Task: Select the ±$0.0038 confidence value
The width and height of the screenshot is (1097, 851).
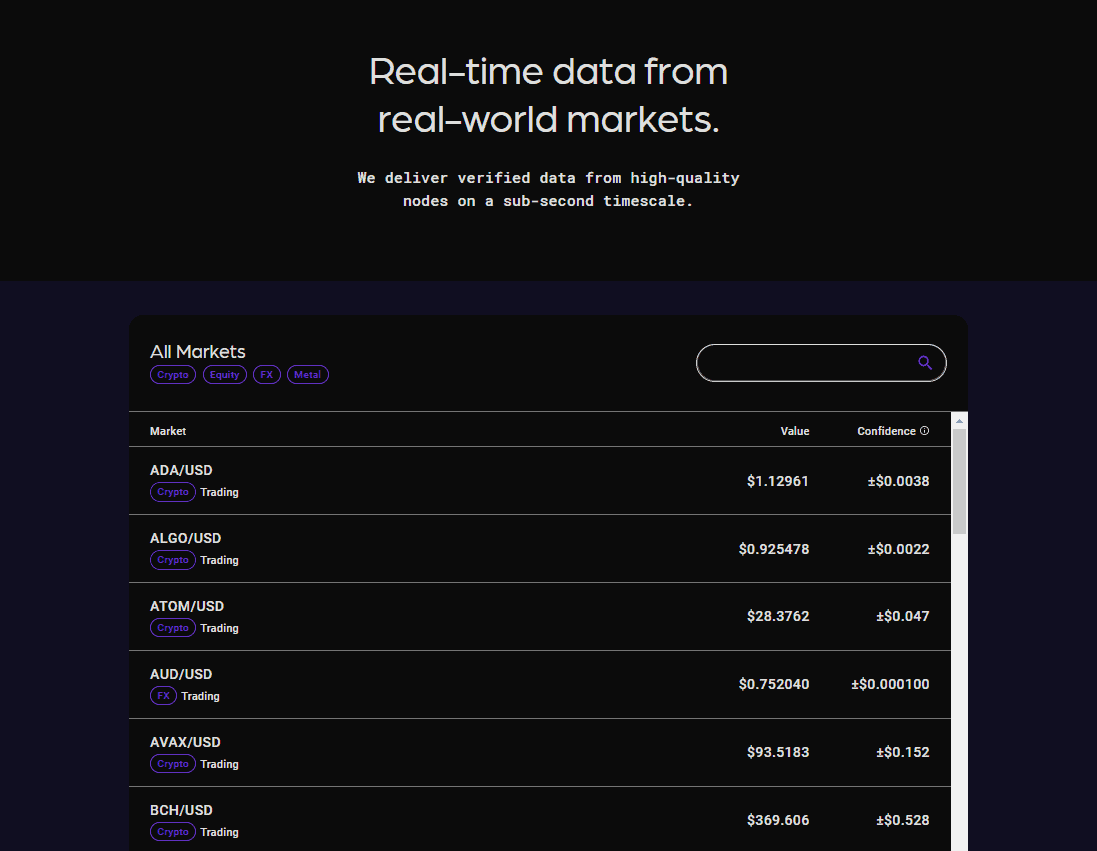Action: coord(898,481)
